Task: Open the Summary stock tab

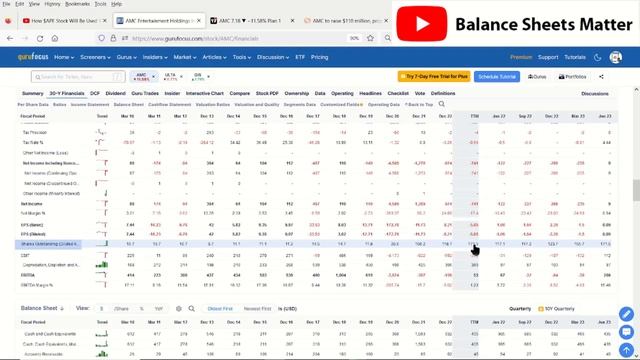Action: click(x=33, y=93)
